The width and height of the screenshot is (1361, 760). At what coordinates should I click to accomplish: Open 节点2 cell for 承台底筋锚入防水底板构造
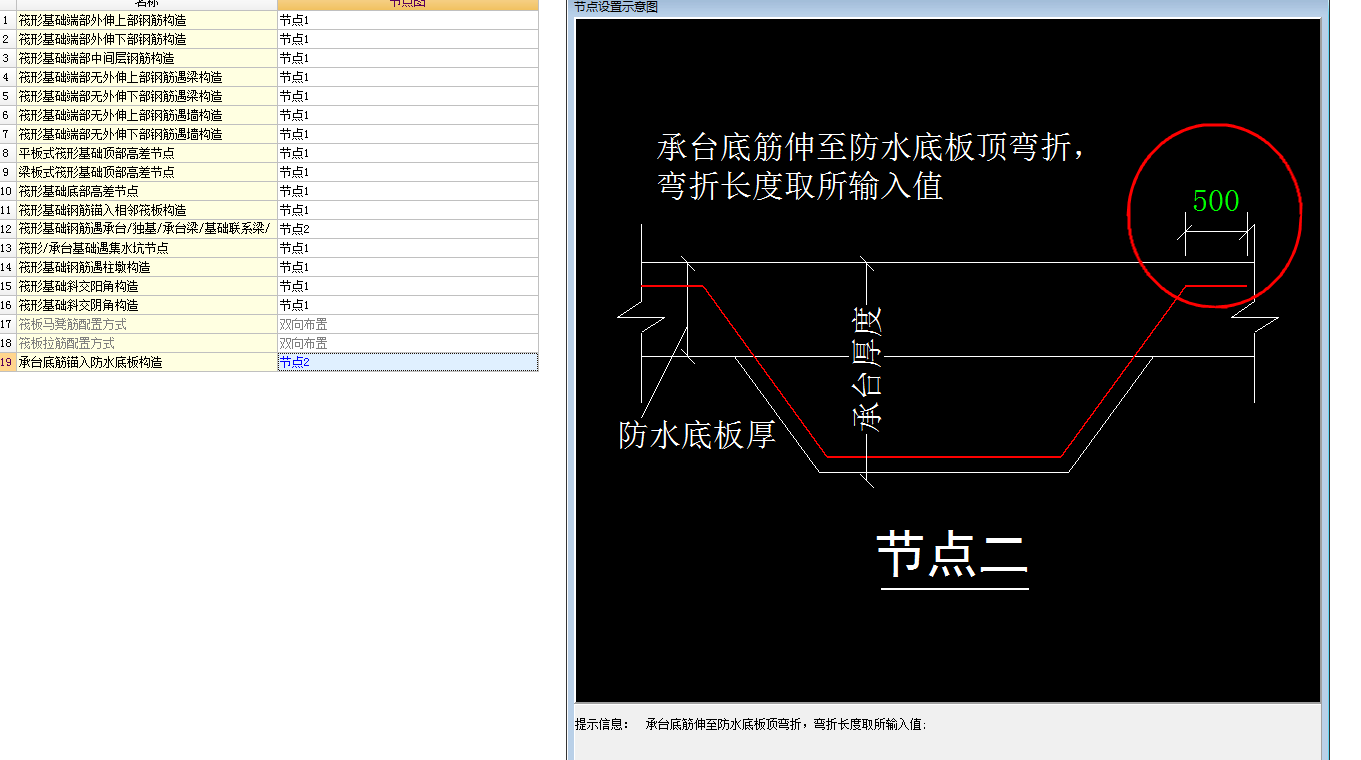pyautogui.click(x=408, y=362)
